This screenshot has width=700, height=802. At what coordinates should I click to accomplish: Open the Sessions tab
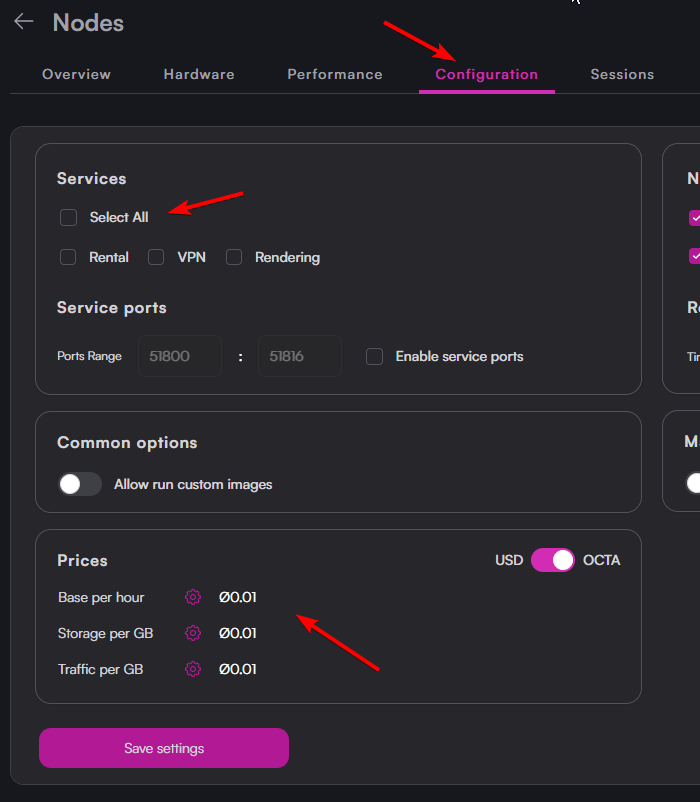click(622, 74)
